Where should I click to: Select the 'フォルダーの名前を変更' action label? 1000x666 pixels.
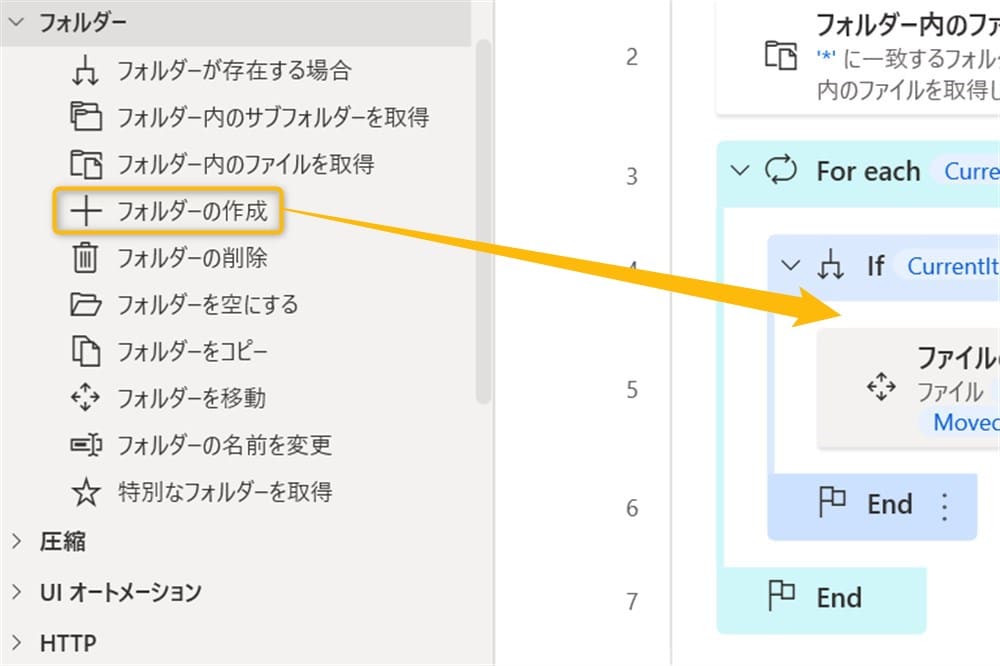(224, 444)
